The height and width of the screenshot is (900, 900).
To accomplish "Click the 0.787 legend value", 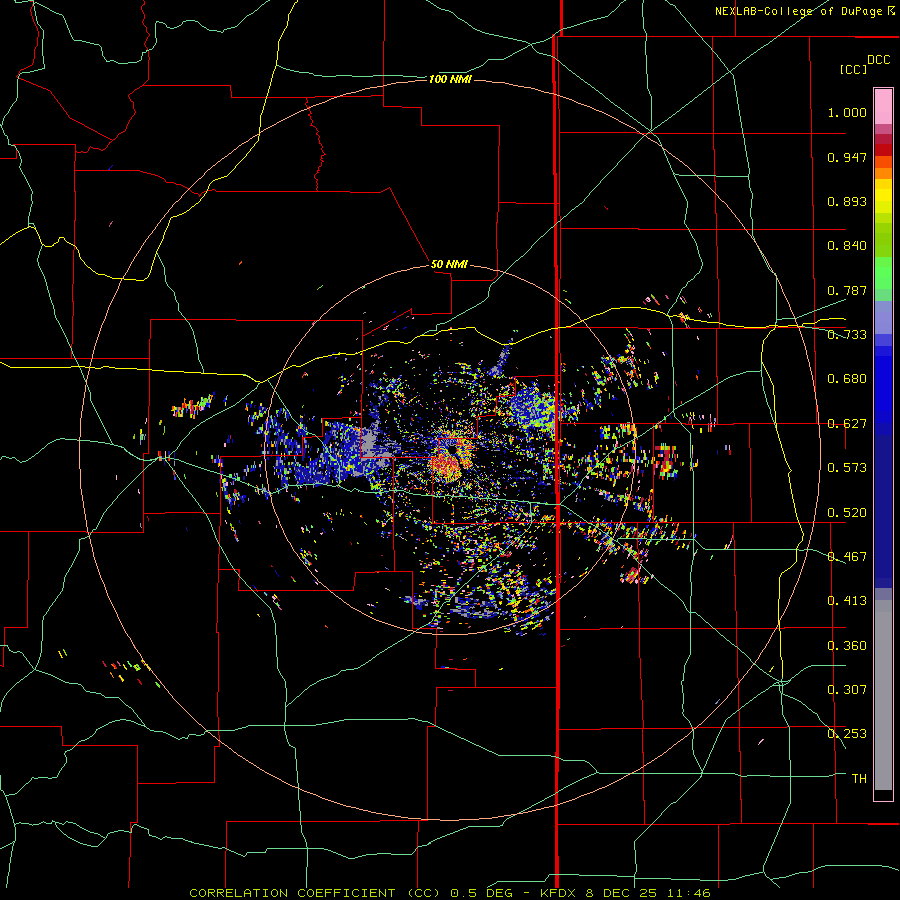I will (x=847, y=290).
